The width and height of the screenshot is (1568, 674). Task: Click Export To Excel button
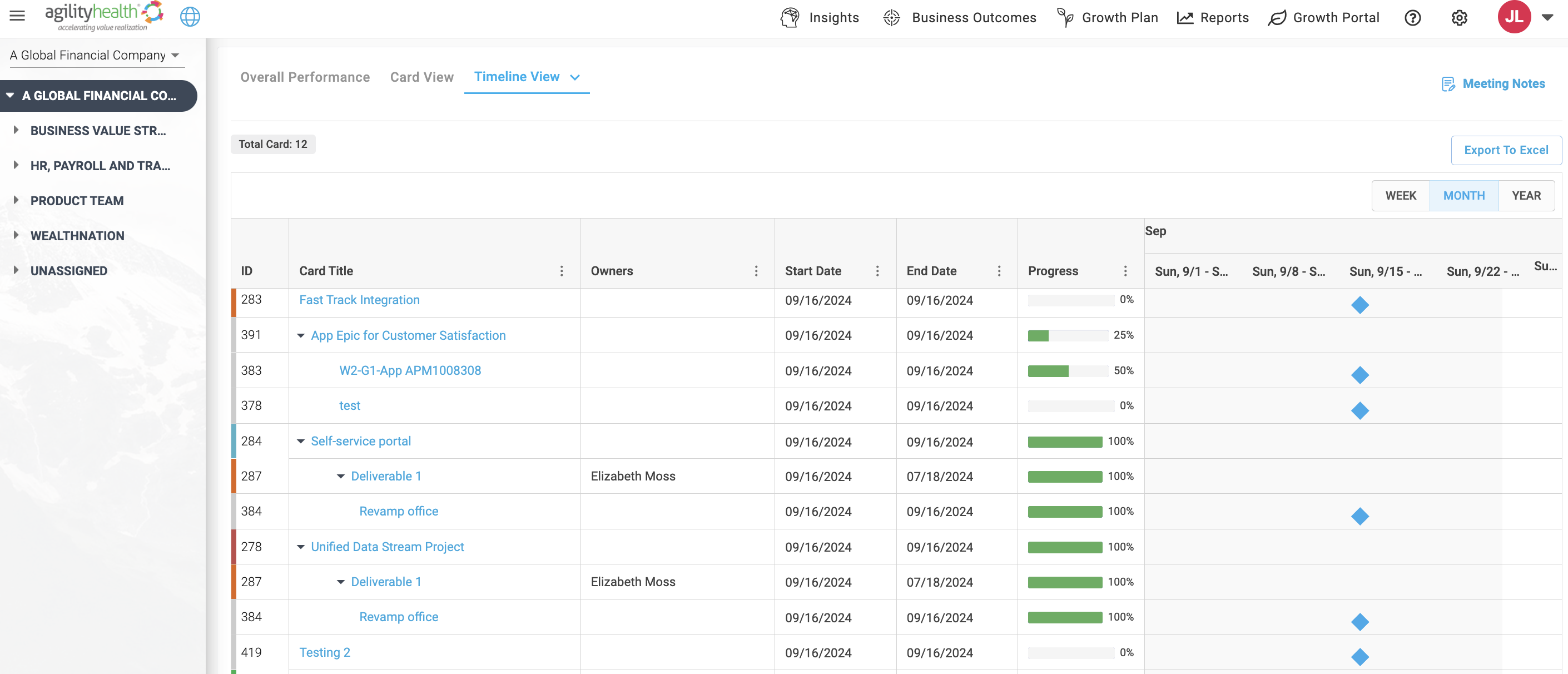click(1506, 150)
